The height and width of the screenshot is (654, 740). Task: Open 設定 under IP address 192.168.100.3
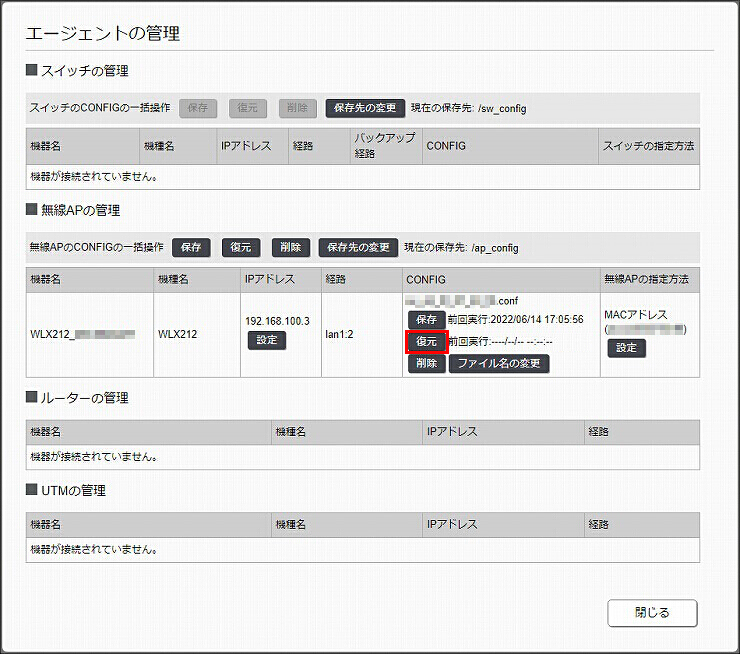tap(267, 340)
